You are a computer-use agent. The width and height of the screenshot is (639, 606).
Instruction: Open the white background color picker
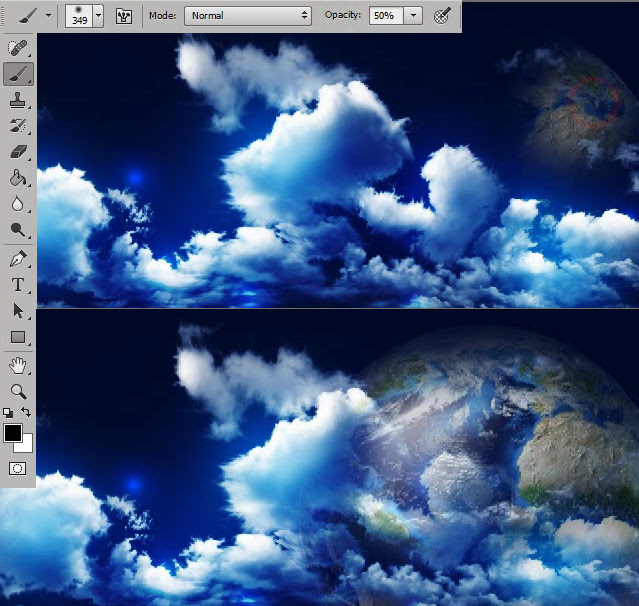pyautogui.click(x=27, y=447)
